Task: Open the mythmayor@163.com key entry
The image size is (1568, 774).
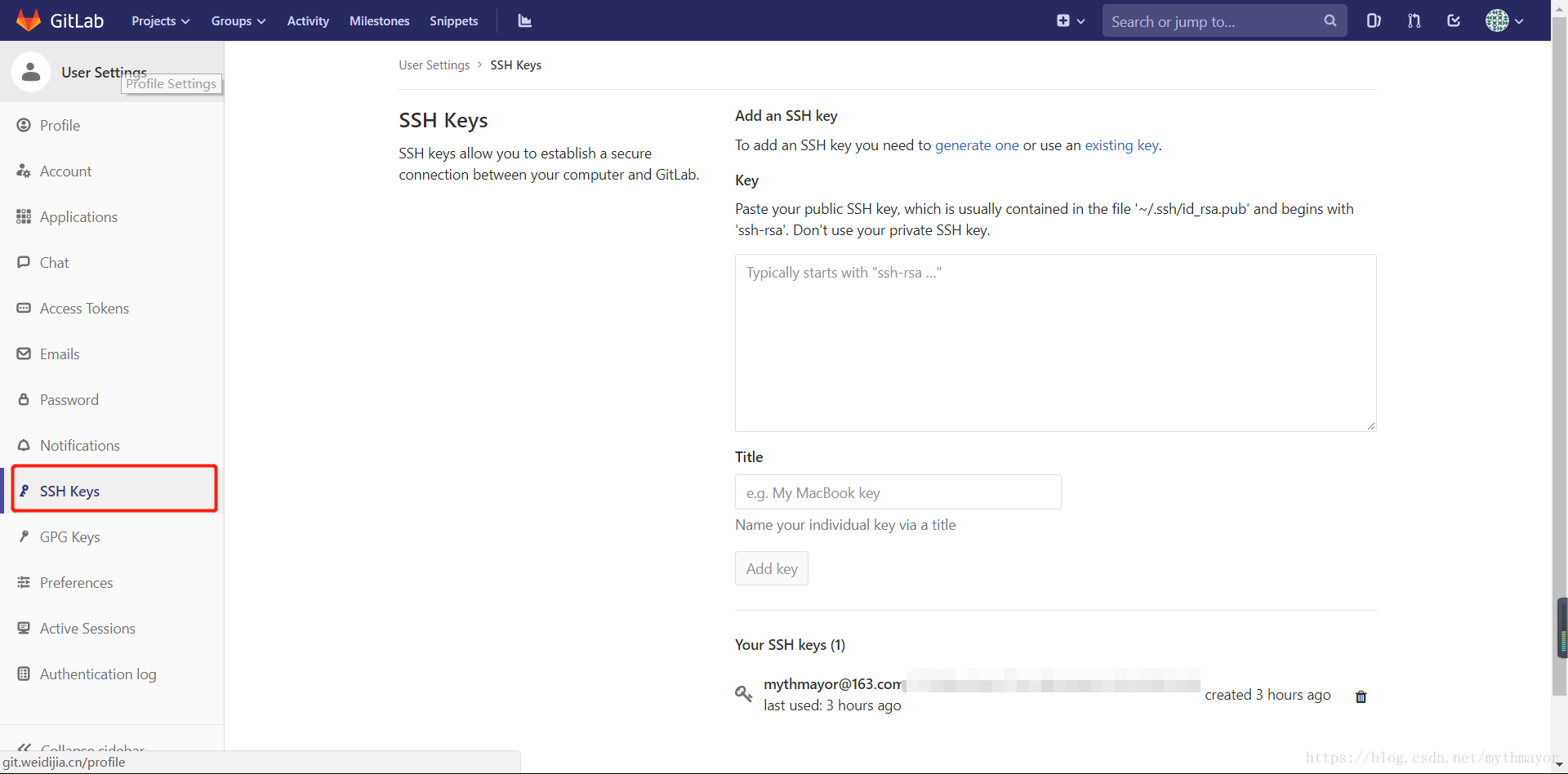Action: pyautogui.click(x=832, y=684)
